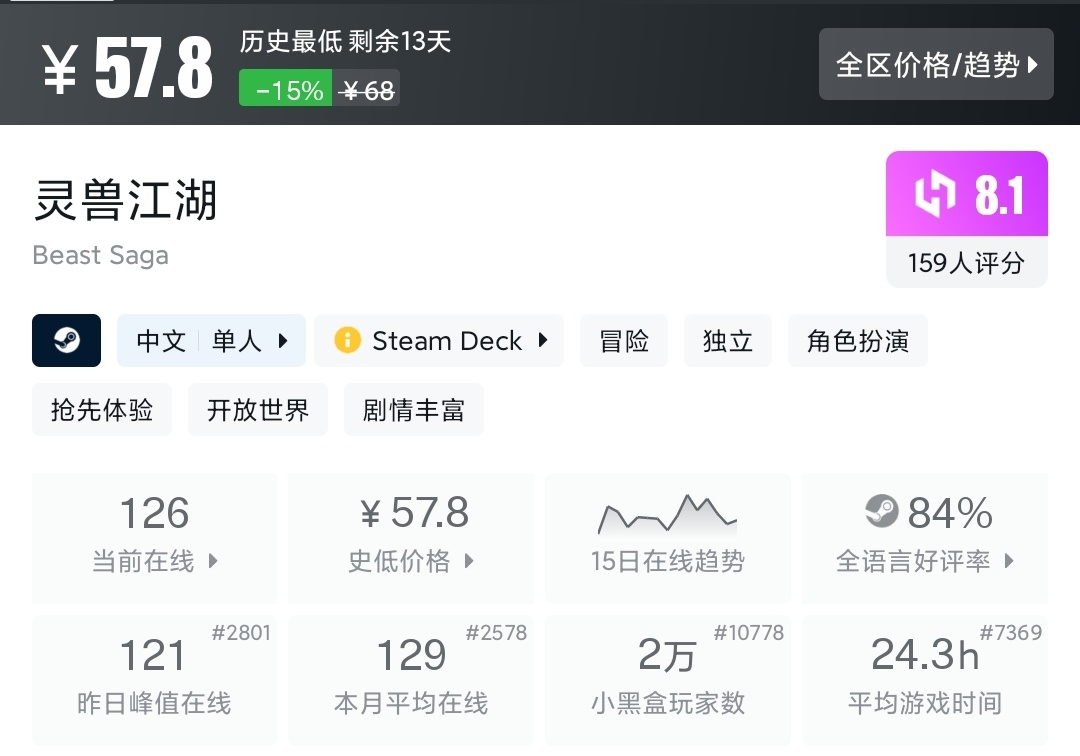This screenshot has width=1080, height=756.
Task: Click the green -15% discount badge
Action: pyautogui.click(x=289, y=90)
